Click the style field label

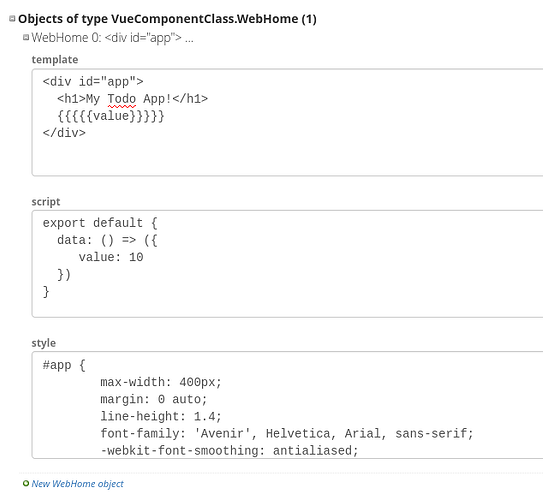tap(44, 343)
